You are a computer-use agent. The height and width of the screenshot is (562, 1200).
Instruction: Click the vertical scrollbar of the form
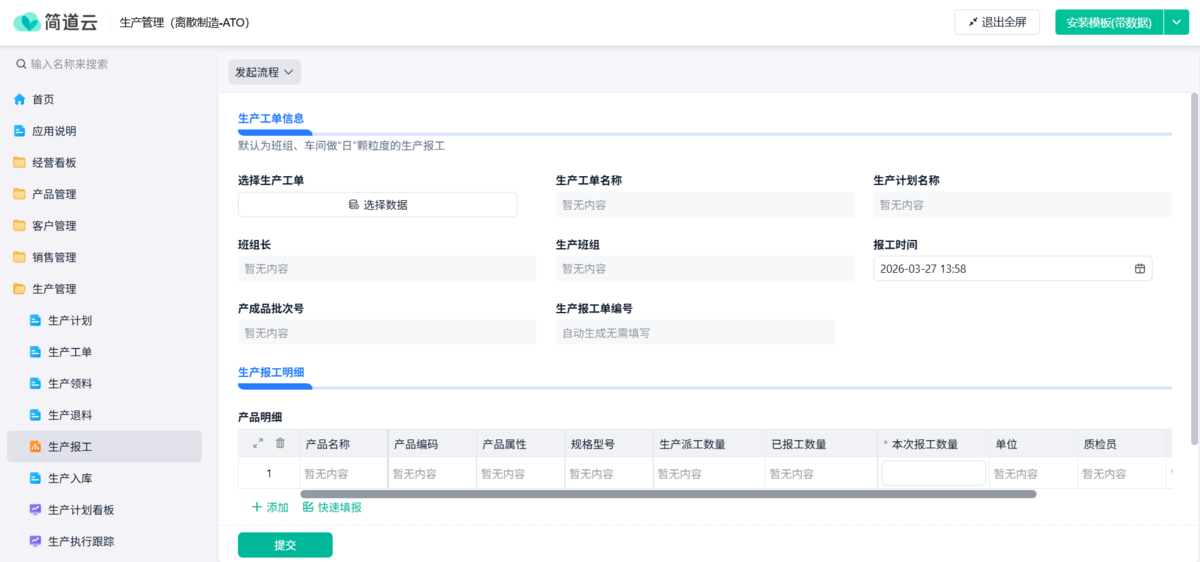[1194, 269]
